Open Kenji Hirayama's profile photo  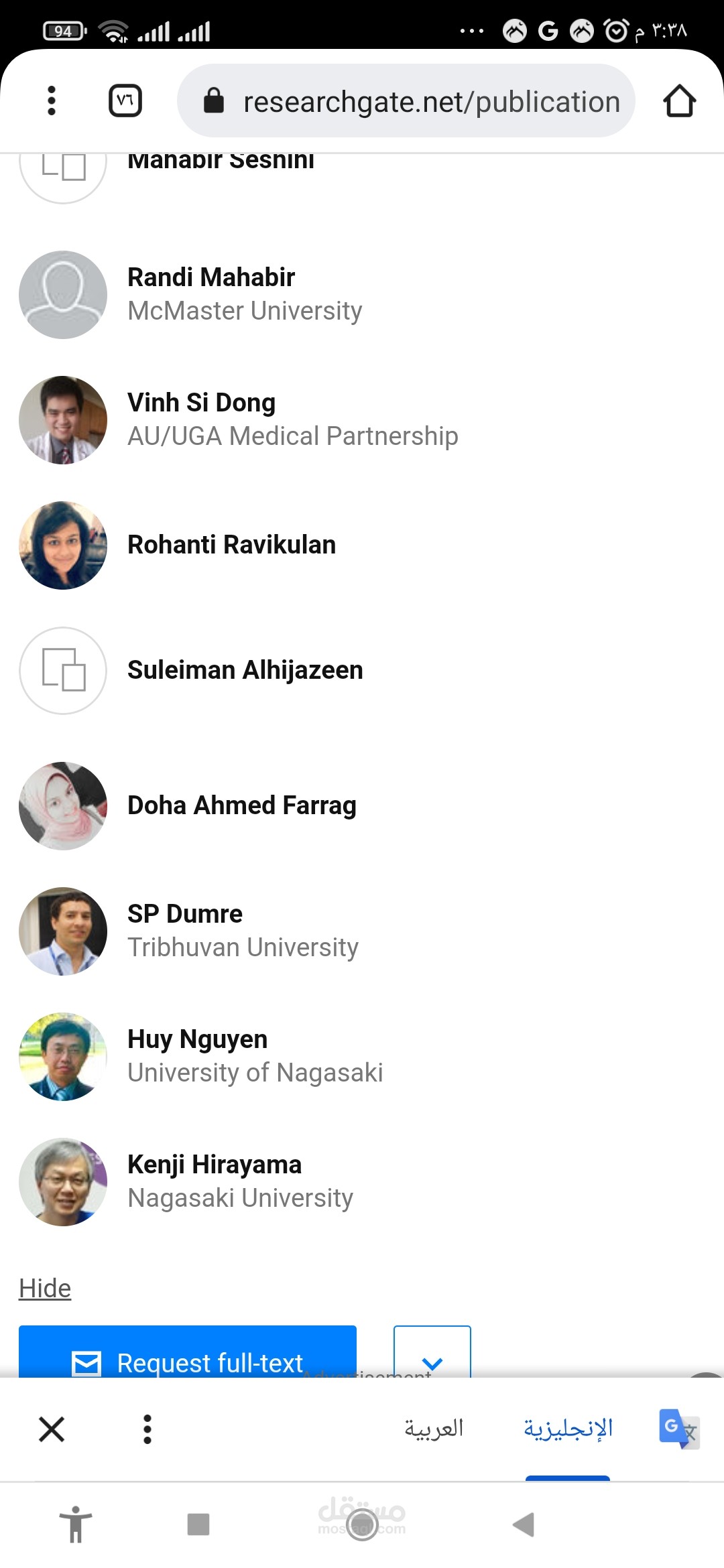tap(63, 1181)
